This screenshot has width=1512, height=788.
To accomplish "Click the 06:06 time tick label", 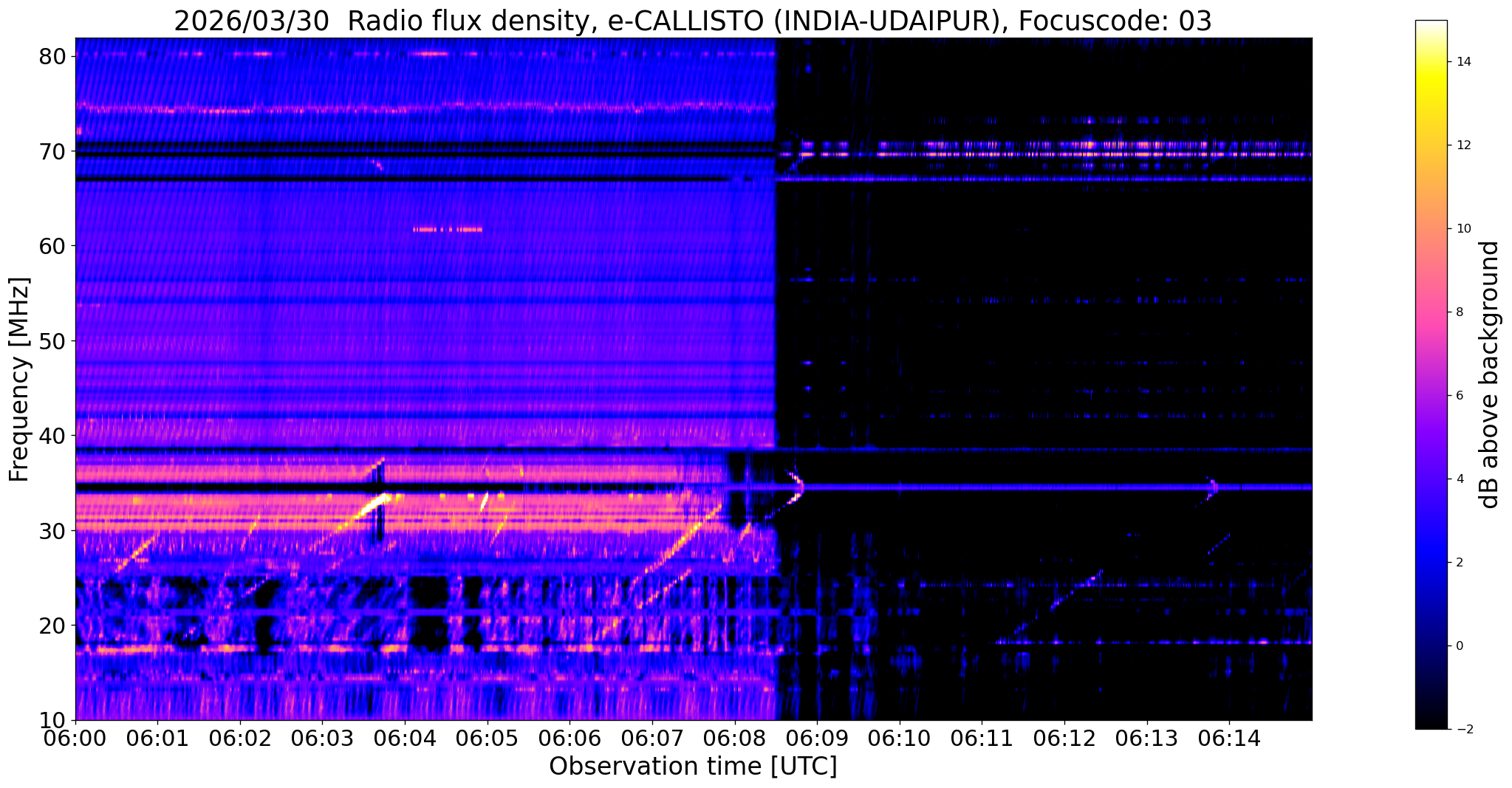I will click(x=569, y=737).
